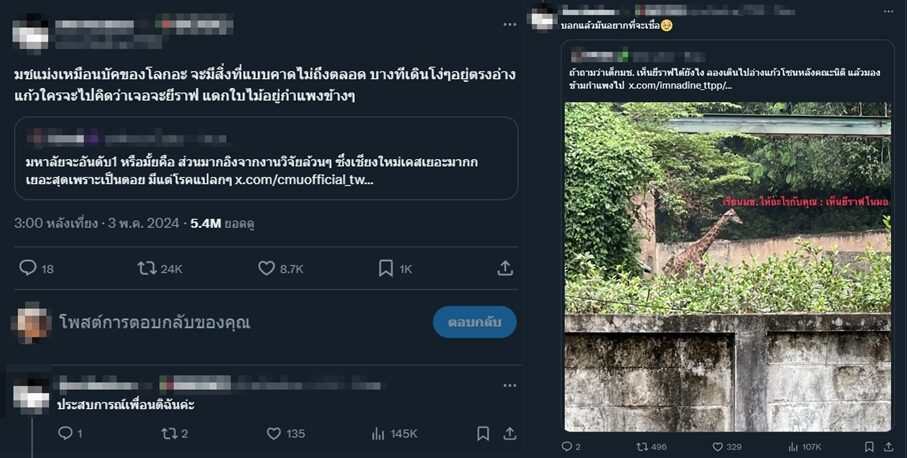Open more options on the giraffe post

point(888,12)
